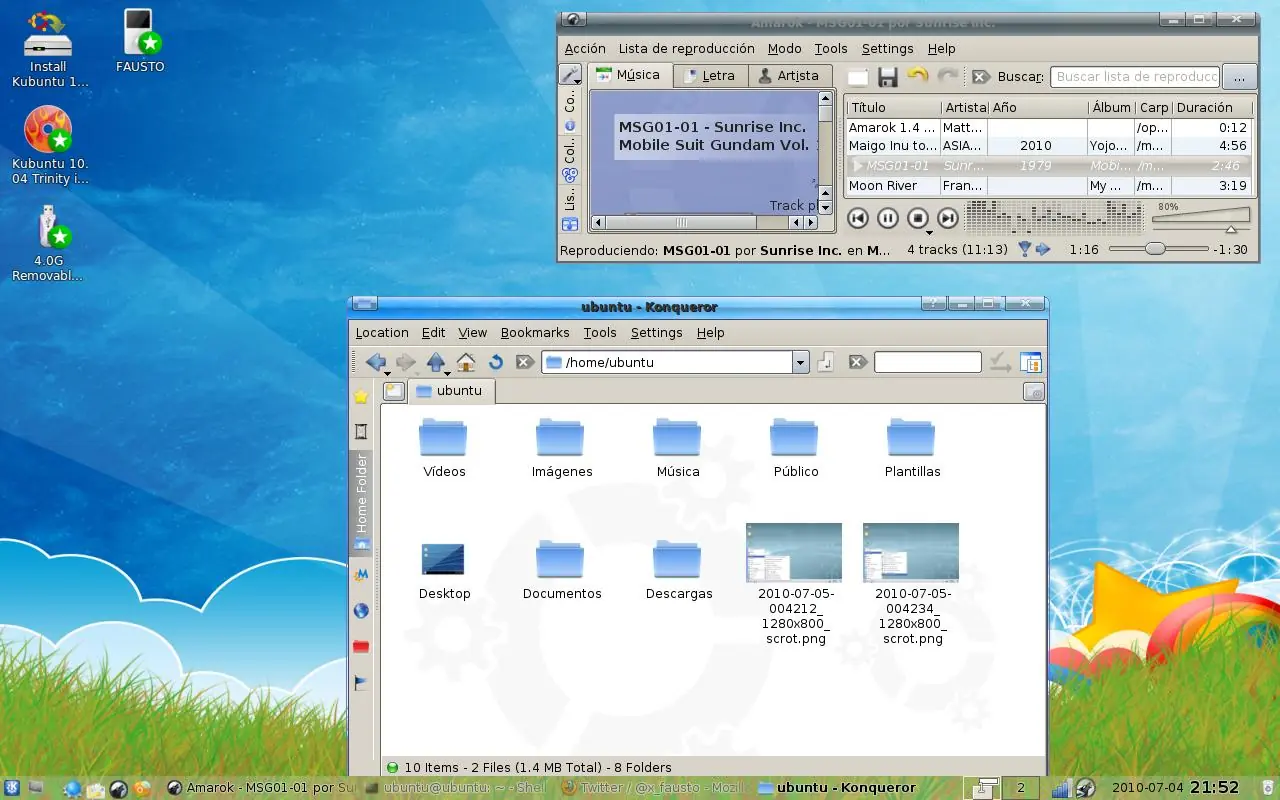Open the Público folder
This screenshot has width=1280, height=800.
pyautogui.click(x=795, y=447)
